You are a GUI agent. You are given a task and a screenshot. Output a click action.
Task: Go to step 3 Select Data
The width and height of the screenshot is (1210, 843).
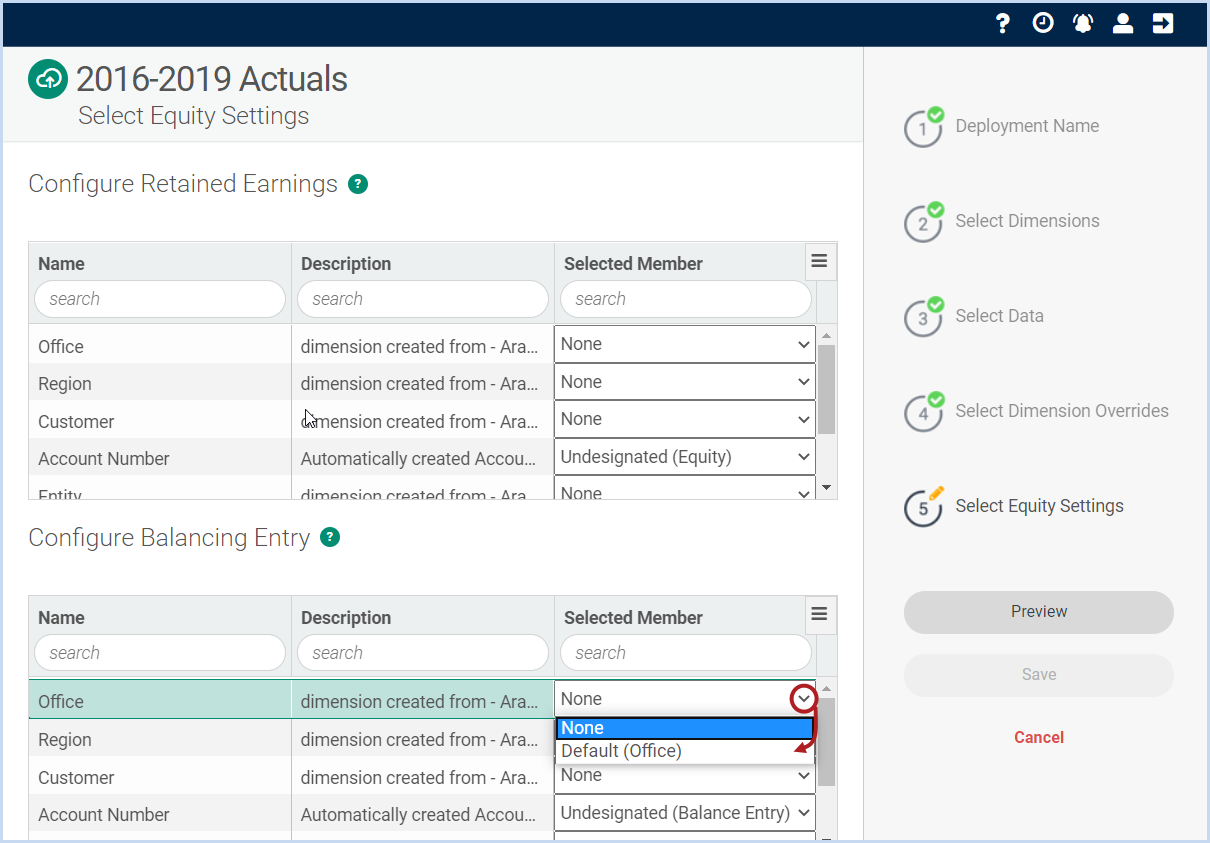pos(975,317)
